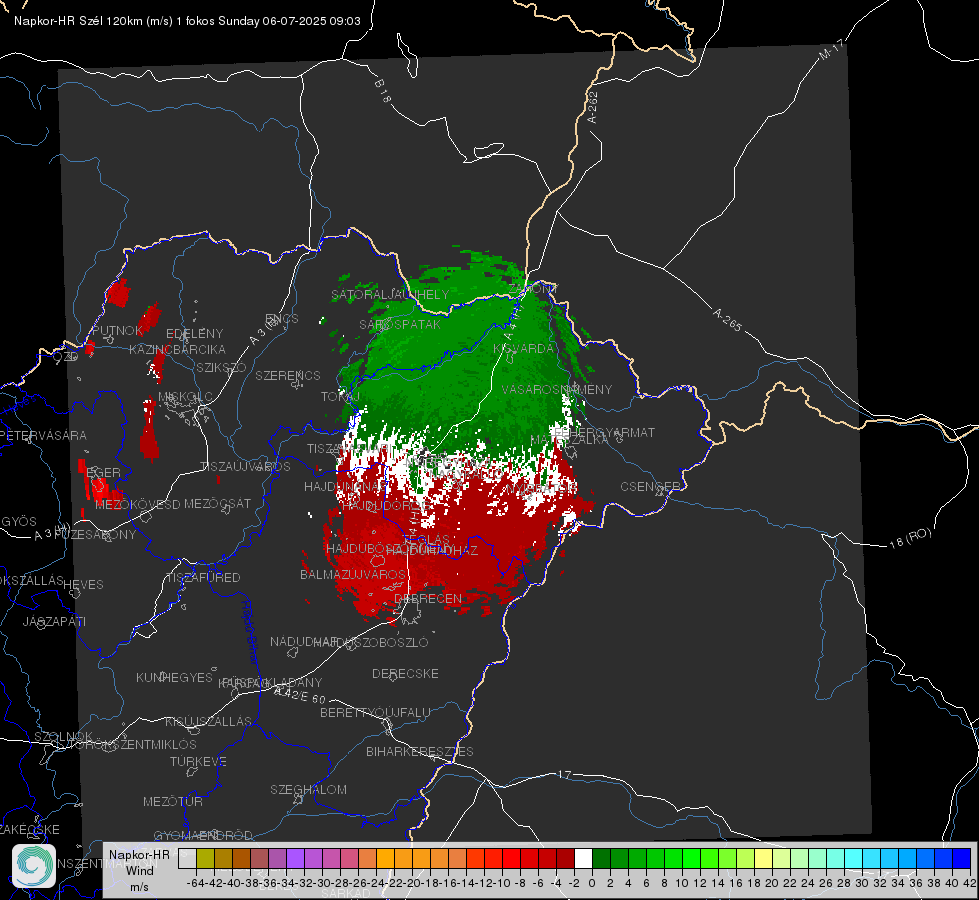Click the SÁROSPATAK label
This screenshot has height=900, width=979.
(400, 324)
